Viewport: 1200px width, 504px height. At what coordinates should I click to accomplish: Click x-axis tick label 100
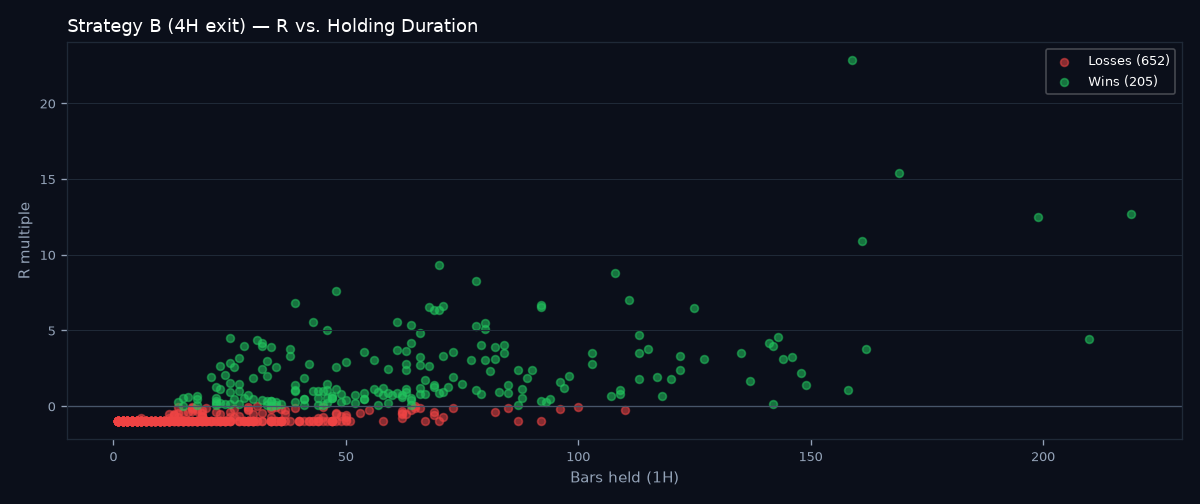(578, 456)
